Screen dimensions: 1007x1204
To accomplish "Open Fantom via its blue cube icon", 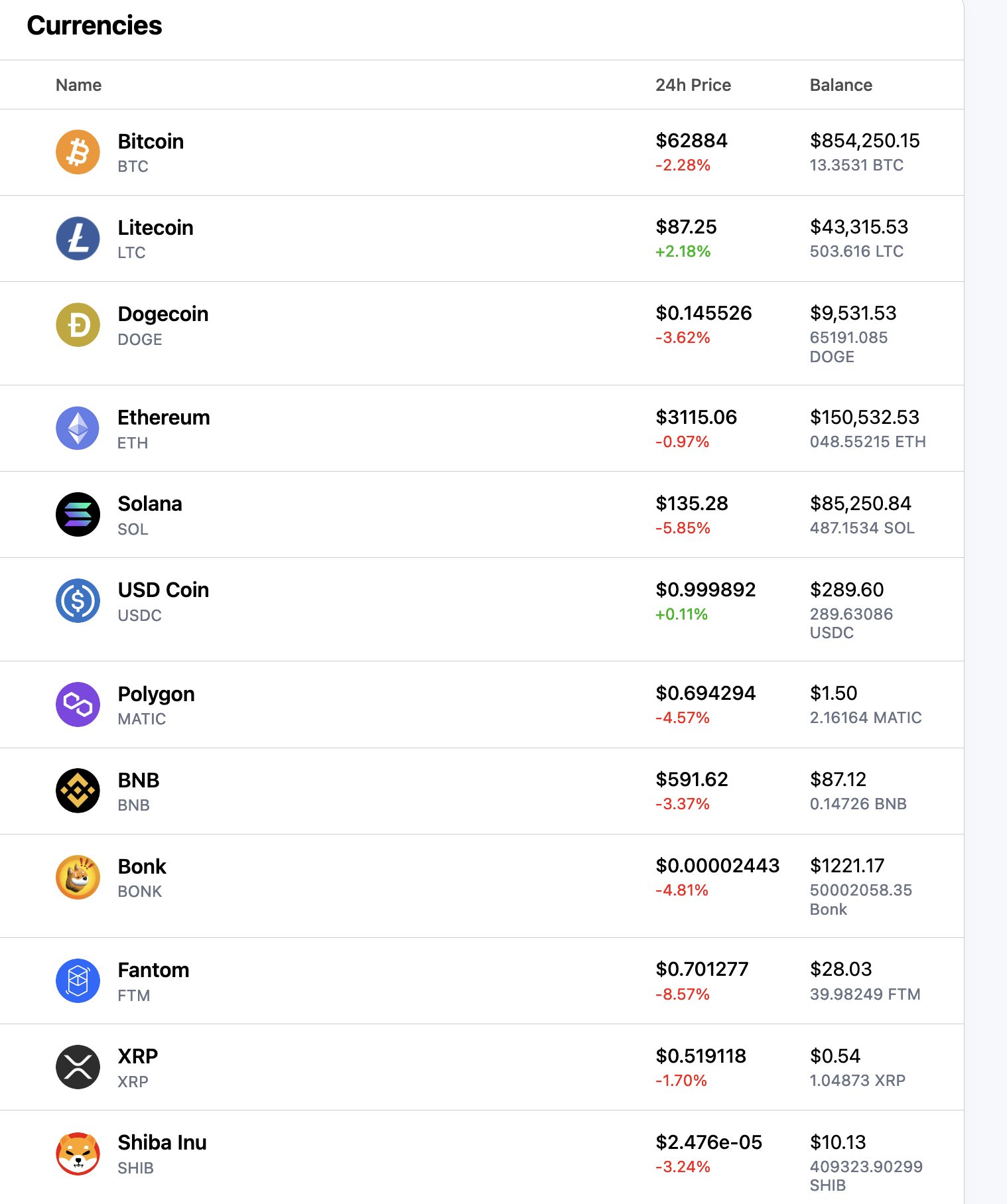I will coord(78,980).
